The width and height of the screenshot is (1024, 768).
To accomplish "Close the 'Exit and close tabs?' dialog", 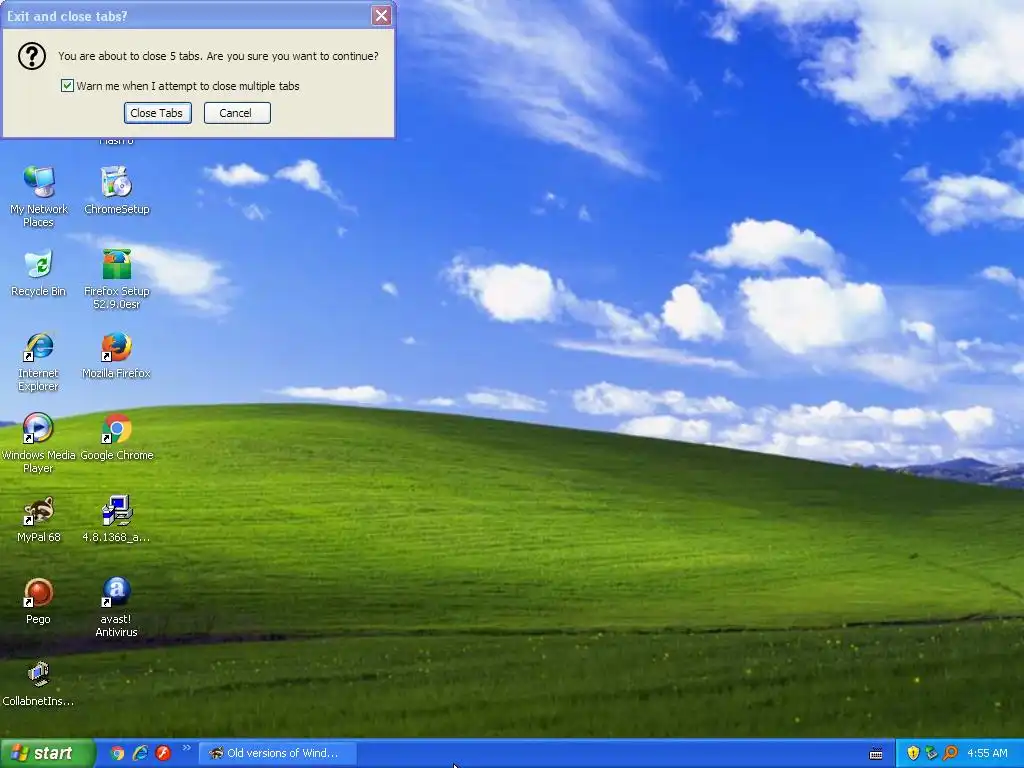I will click(x=381, y=16).
